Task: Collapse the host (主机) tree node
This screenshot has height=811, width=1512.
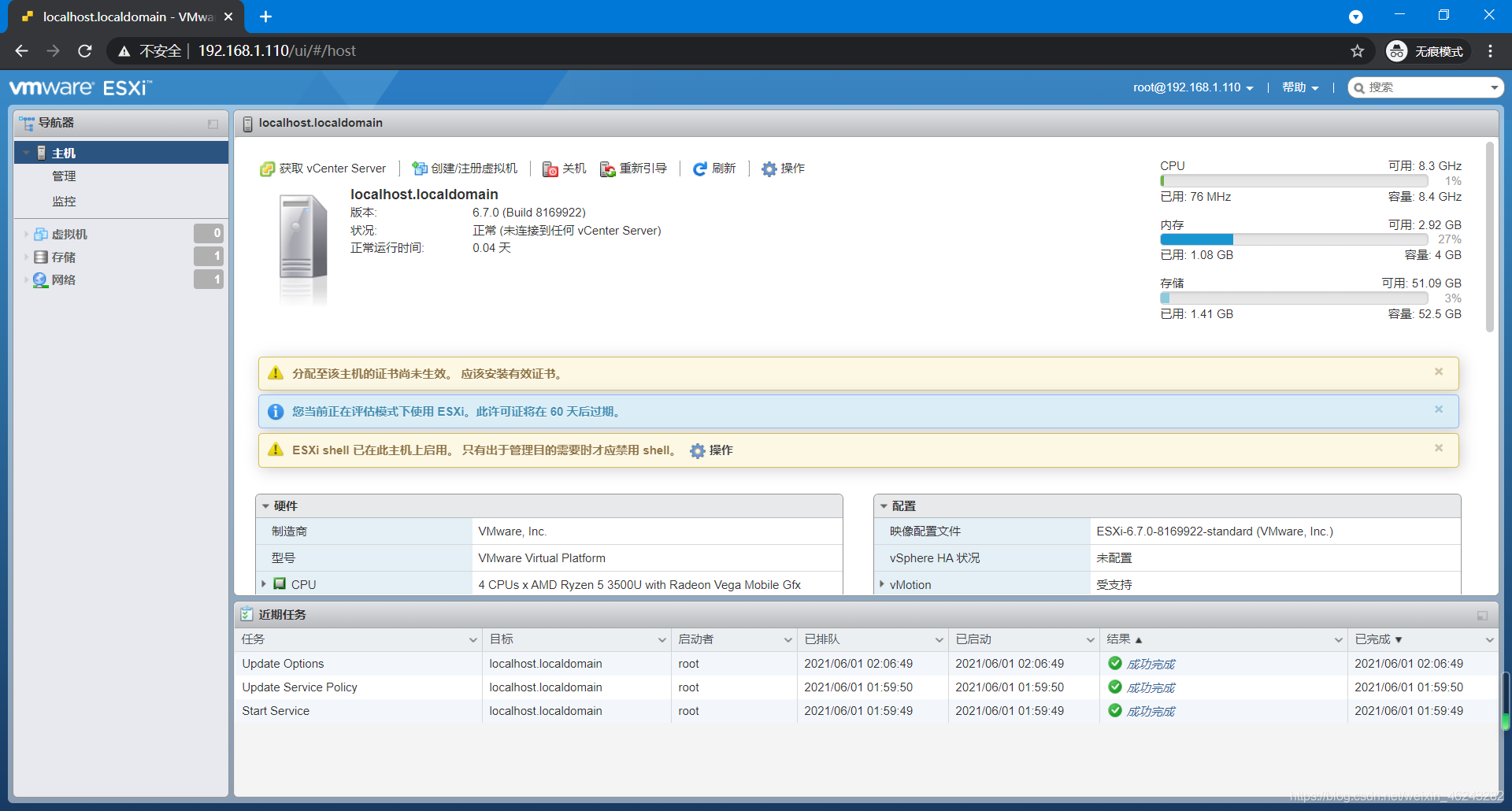Action: (x=26, y=153)
